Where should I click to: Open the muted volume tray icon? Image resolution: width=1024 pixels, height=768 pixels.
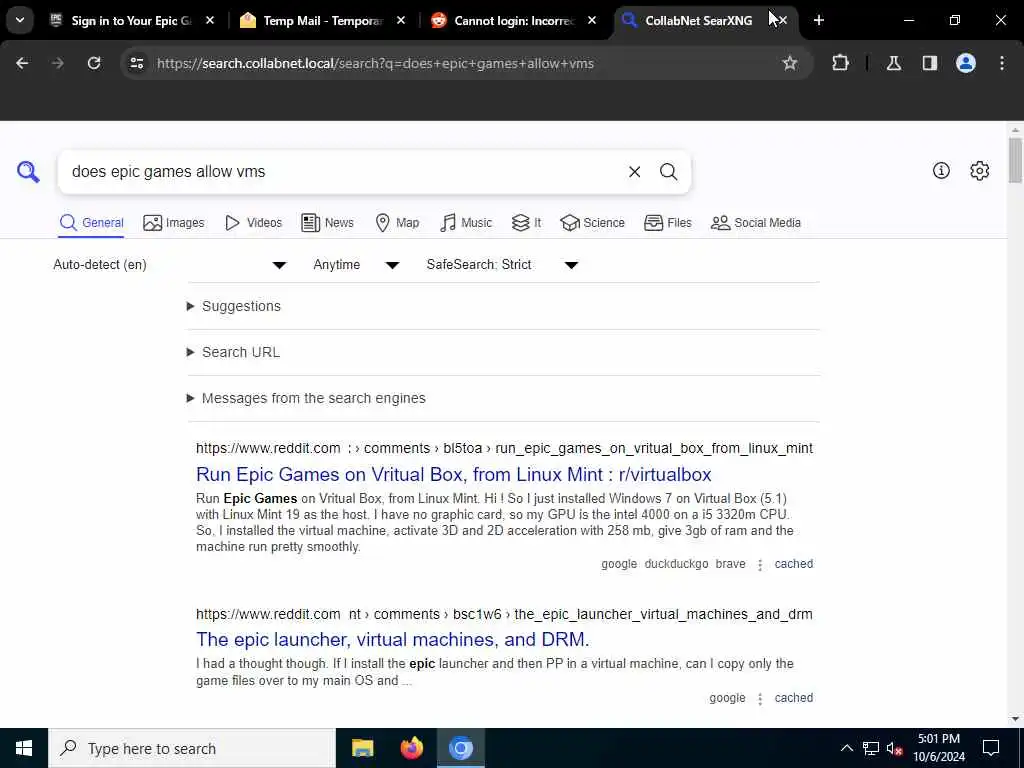893,748
